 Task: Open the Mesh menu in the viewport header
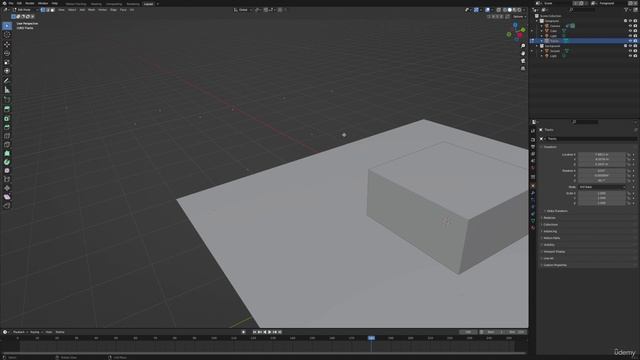tap(91, 10)
